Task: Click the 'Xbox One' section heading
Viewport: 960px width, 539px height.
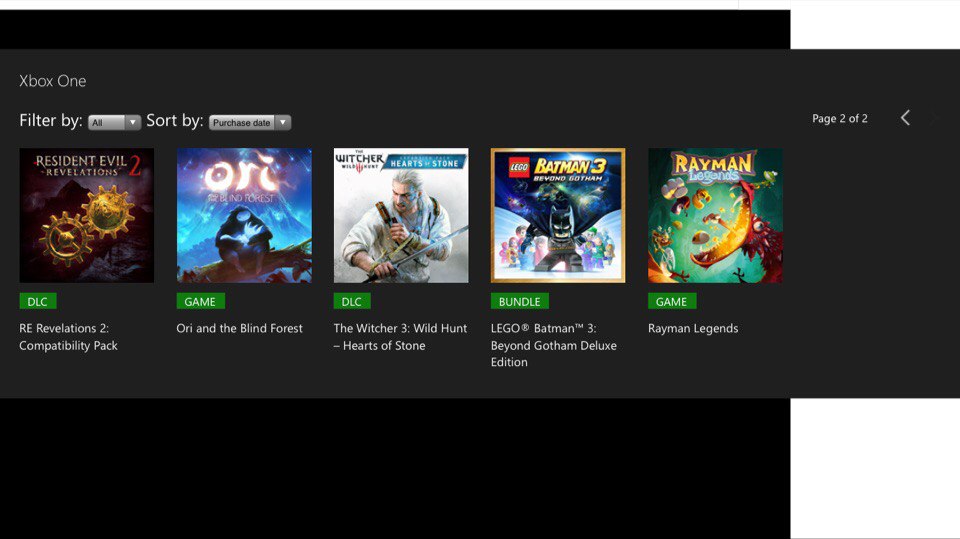Action: point(53,81)
